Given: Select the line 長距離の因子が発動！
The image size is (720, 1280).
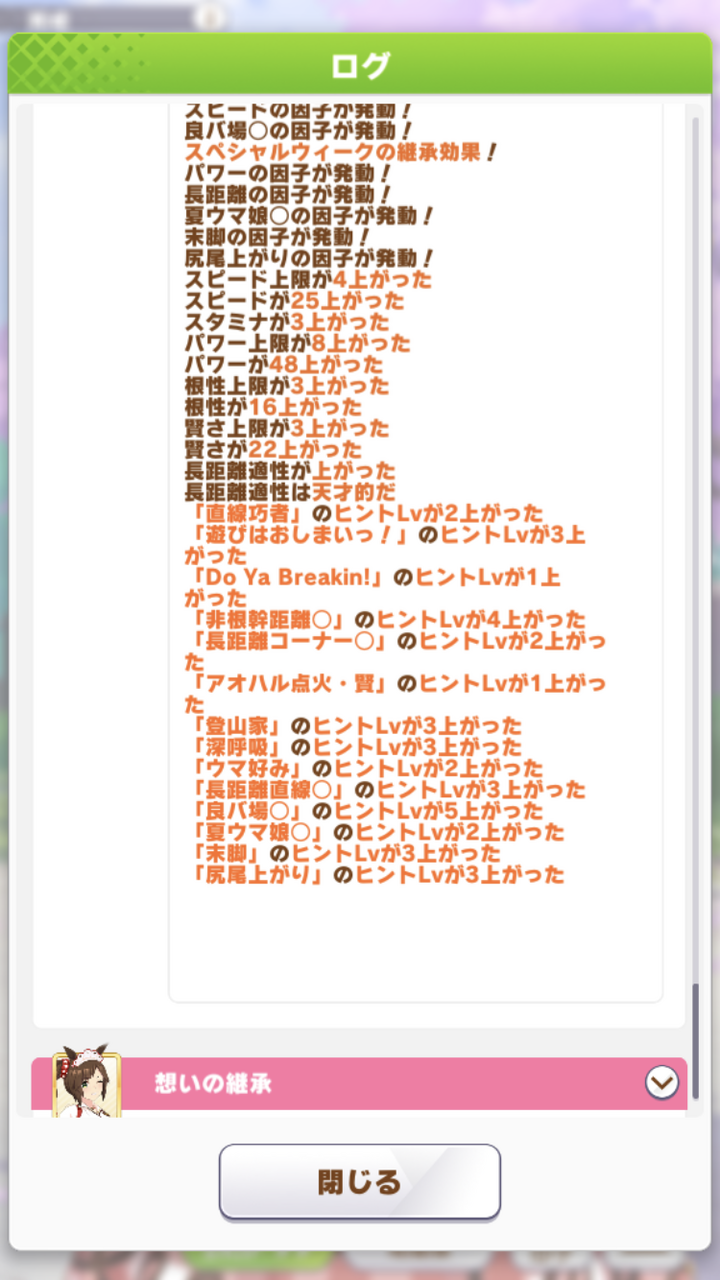Looking at the screenshot, I should [288, 194].
